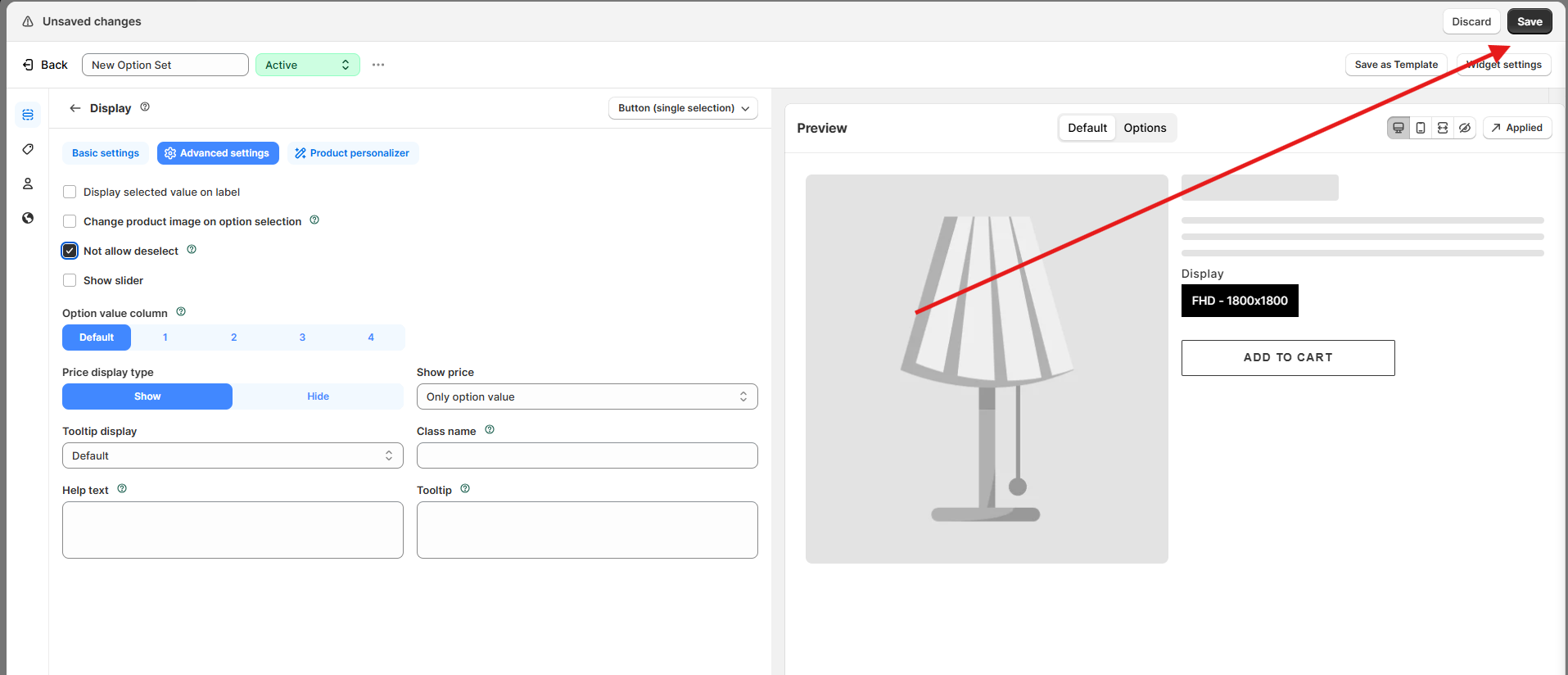This screenshot has height=675, width=1568.
Task: Open the Button (single selection) dropdown
Action: [683, 108]
